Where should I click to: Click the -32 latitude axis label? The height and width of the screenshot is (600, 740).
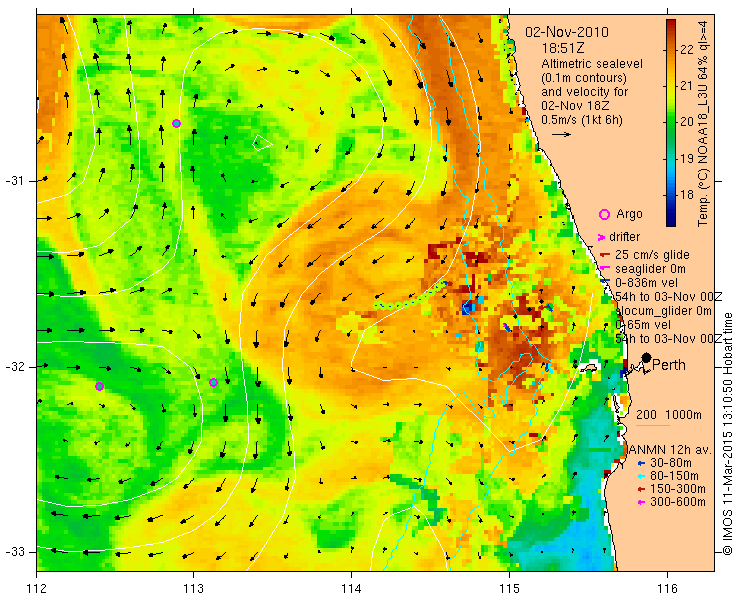coord(14,367)
